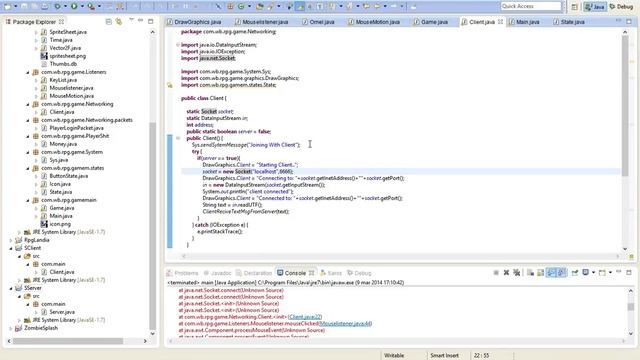Collapse the com.wb.rpg.gamemain package
This screenshot has height=360, width=640.
[x=28, y=200]
